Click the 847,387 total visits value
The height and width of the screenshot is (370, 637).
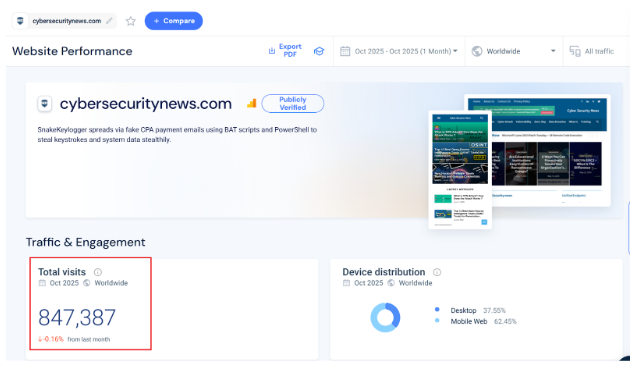coord(77,318)
